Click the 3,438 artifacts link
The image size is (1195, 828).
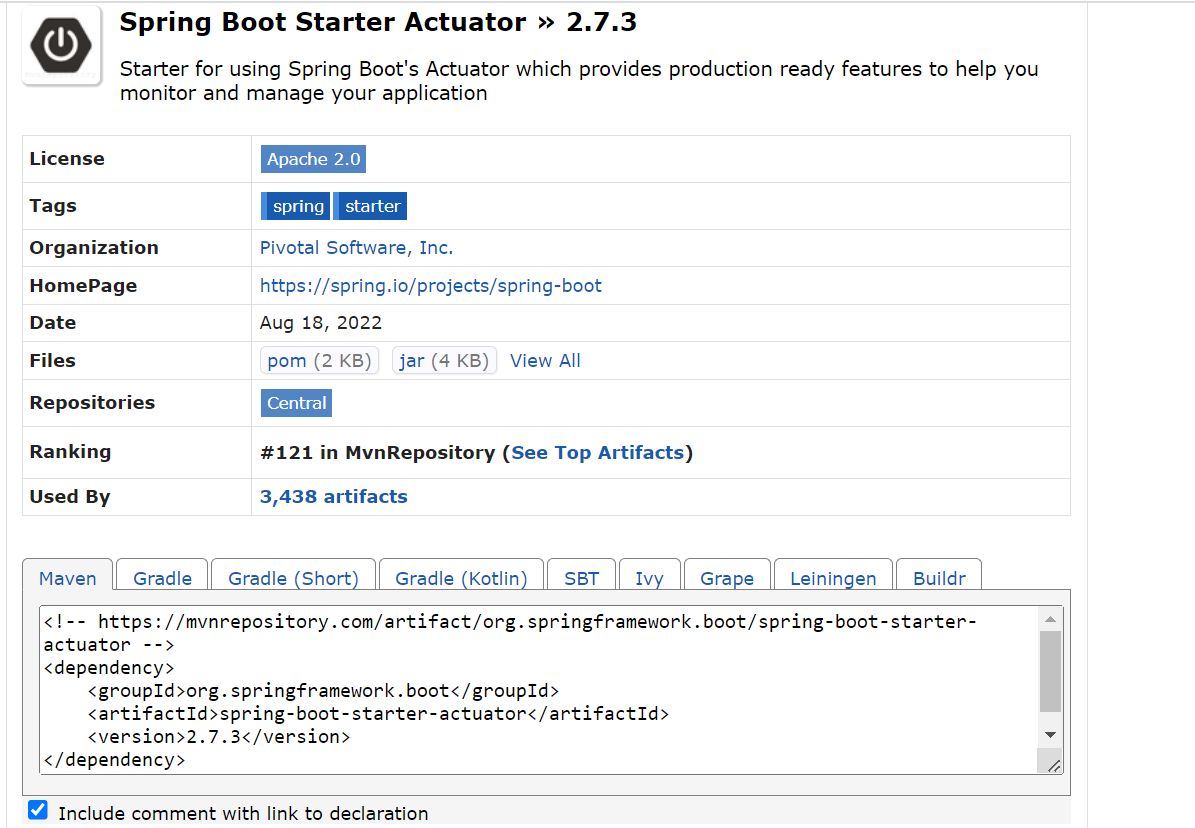pos(334,496)
